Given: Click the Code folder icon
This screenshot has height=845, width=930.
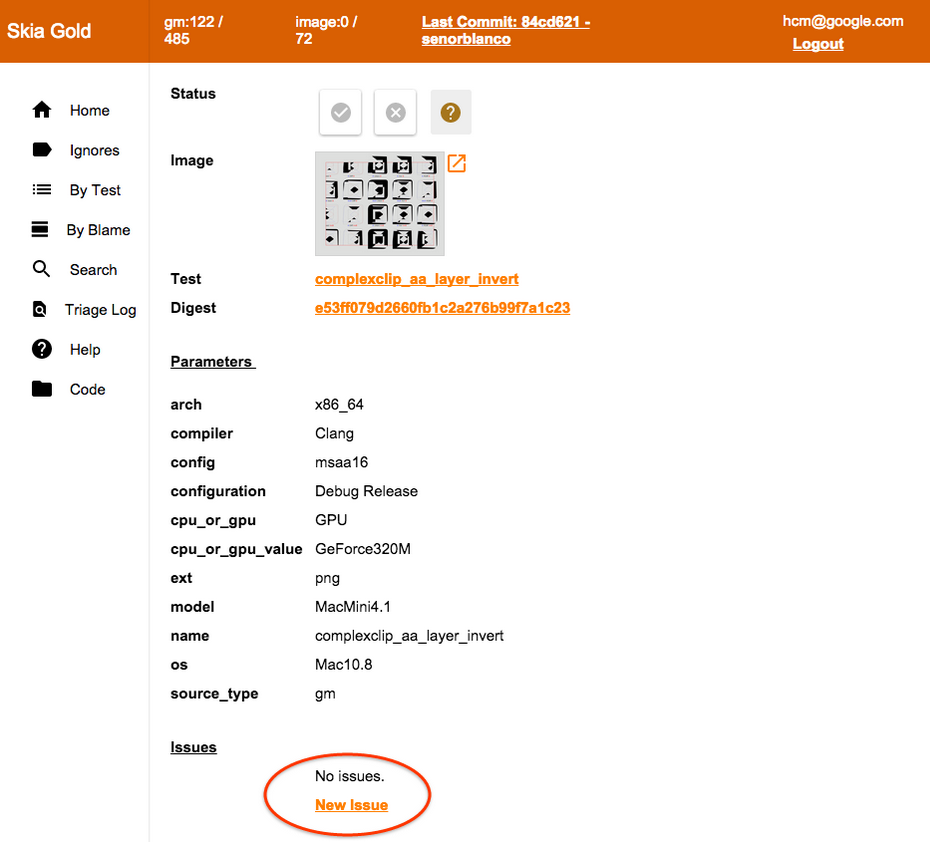Looking at the screenshot, I should [x=42, y=390].
